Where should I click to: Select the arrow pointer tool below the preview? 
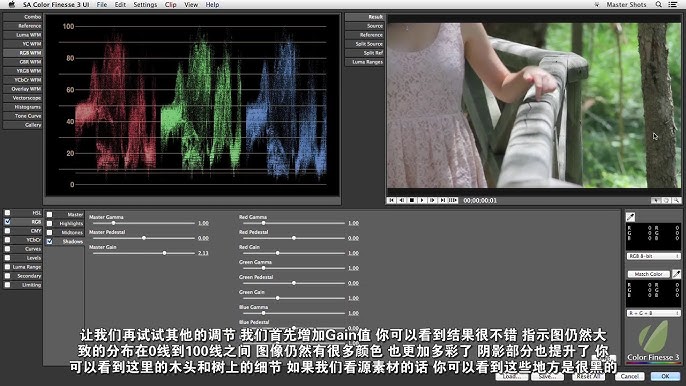point(655,200)
